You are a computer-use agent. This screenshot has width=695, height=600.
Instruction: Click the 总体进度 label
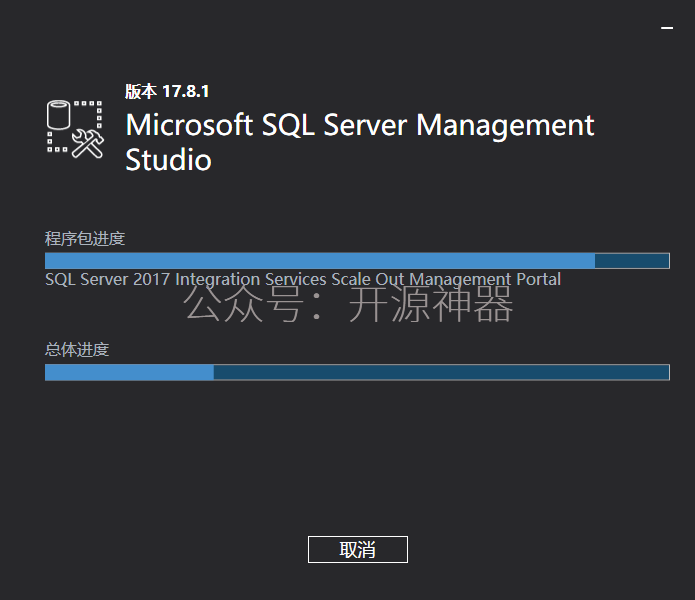77,350
